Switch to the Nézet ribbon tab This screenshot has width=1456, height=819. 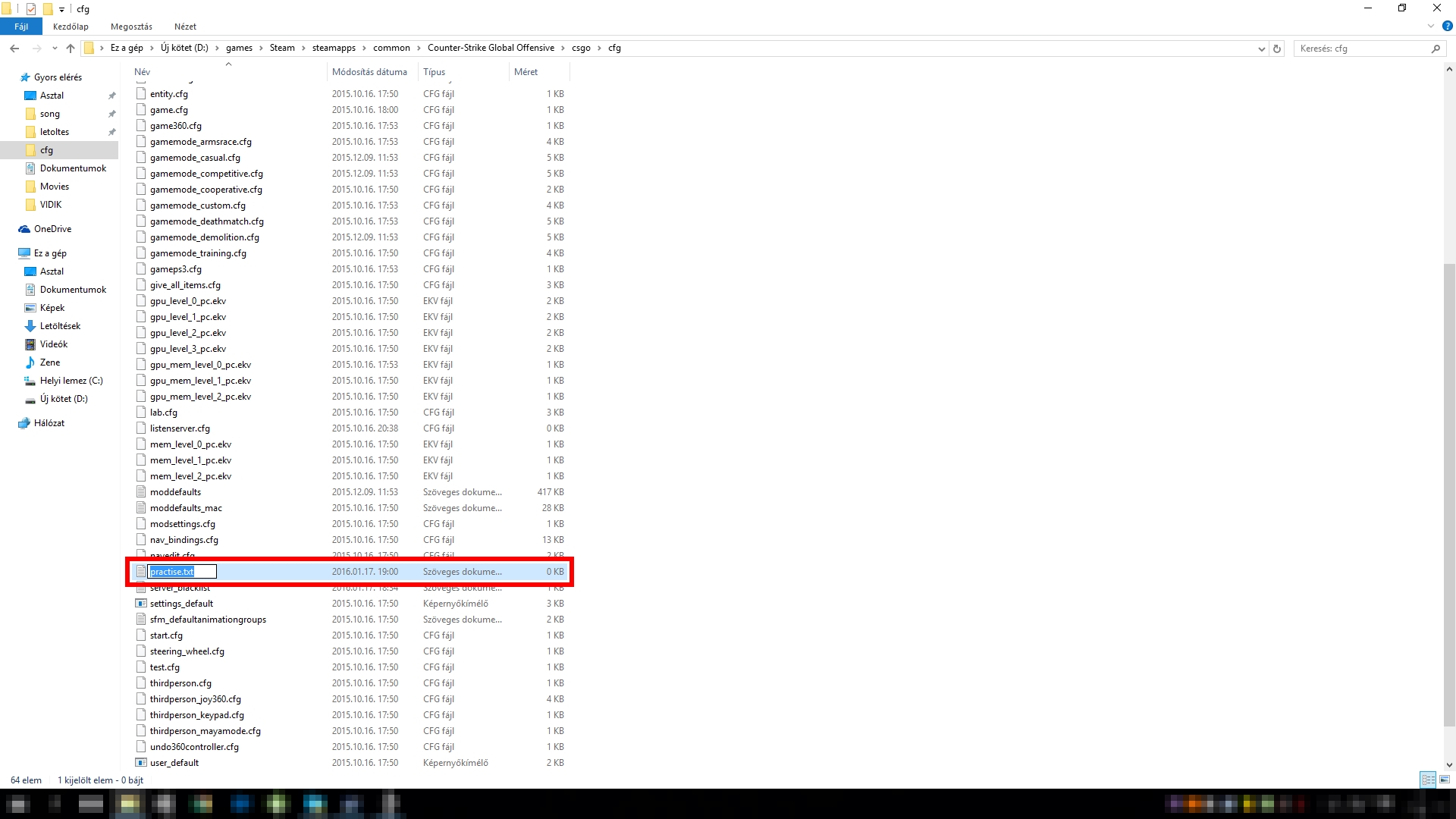click(185, 27)
